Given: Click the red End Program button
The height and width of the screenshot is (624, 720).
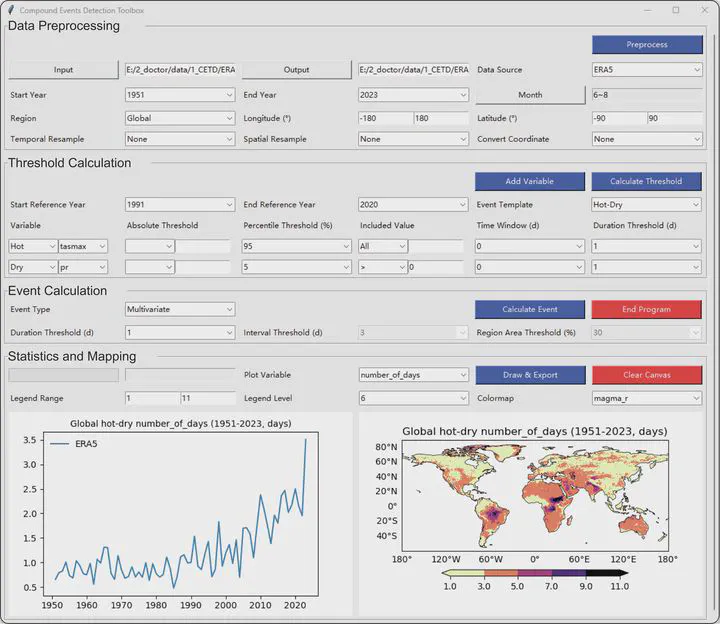Looking at the screenshot, I should tap(646, 309).
